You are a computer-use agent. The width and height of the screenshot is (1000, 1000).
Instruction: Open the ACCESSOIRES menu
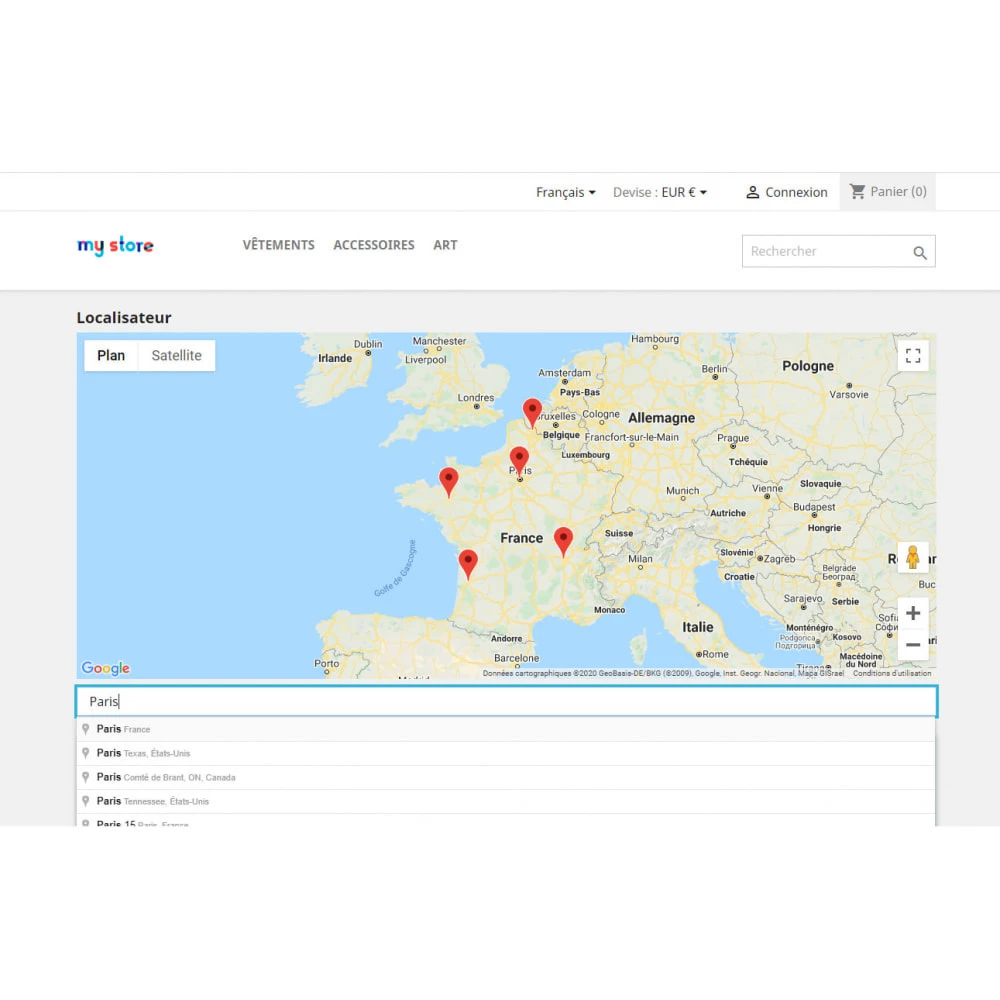pos(374,245)
